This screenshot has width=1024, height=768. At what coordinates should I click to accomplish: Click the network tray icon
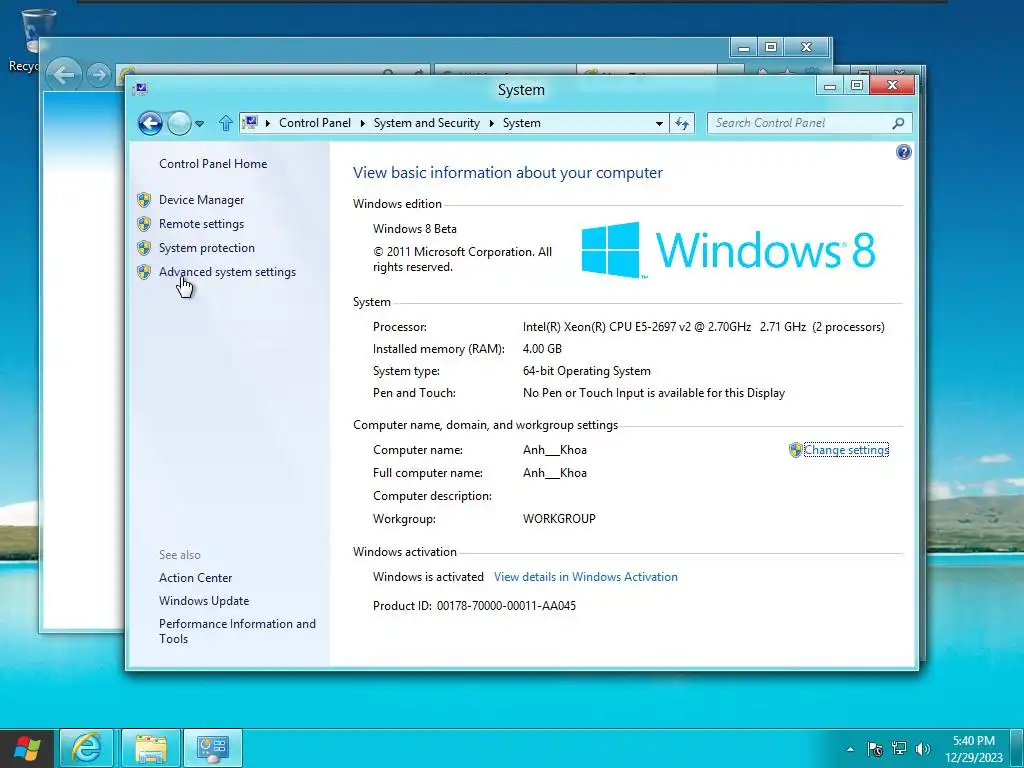point(899,749)
